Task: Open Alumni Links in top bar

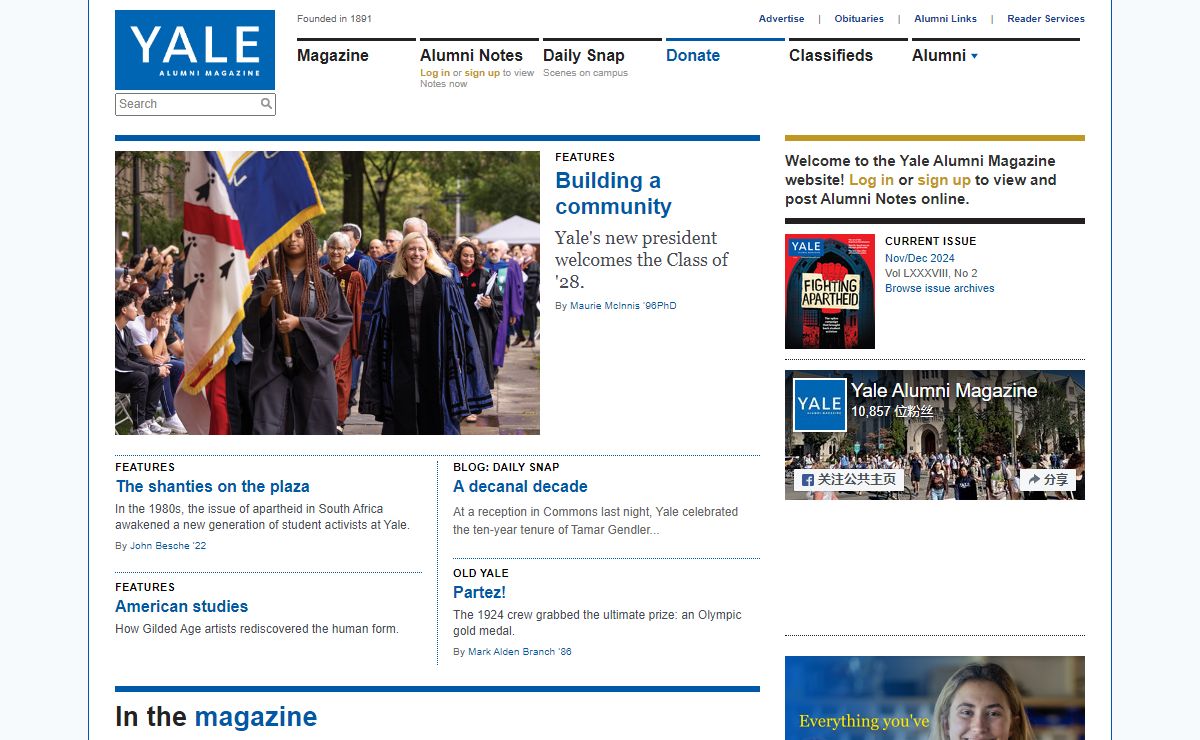Action: [x=945, y=19]
